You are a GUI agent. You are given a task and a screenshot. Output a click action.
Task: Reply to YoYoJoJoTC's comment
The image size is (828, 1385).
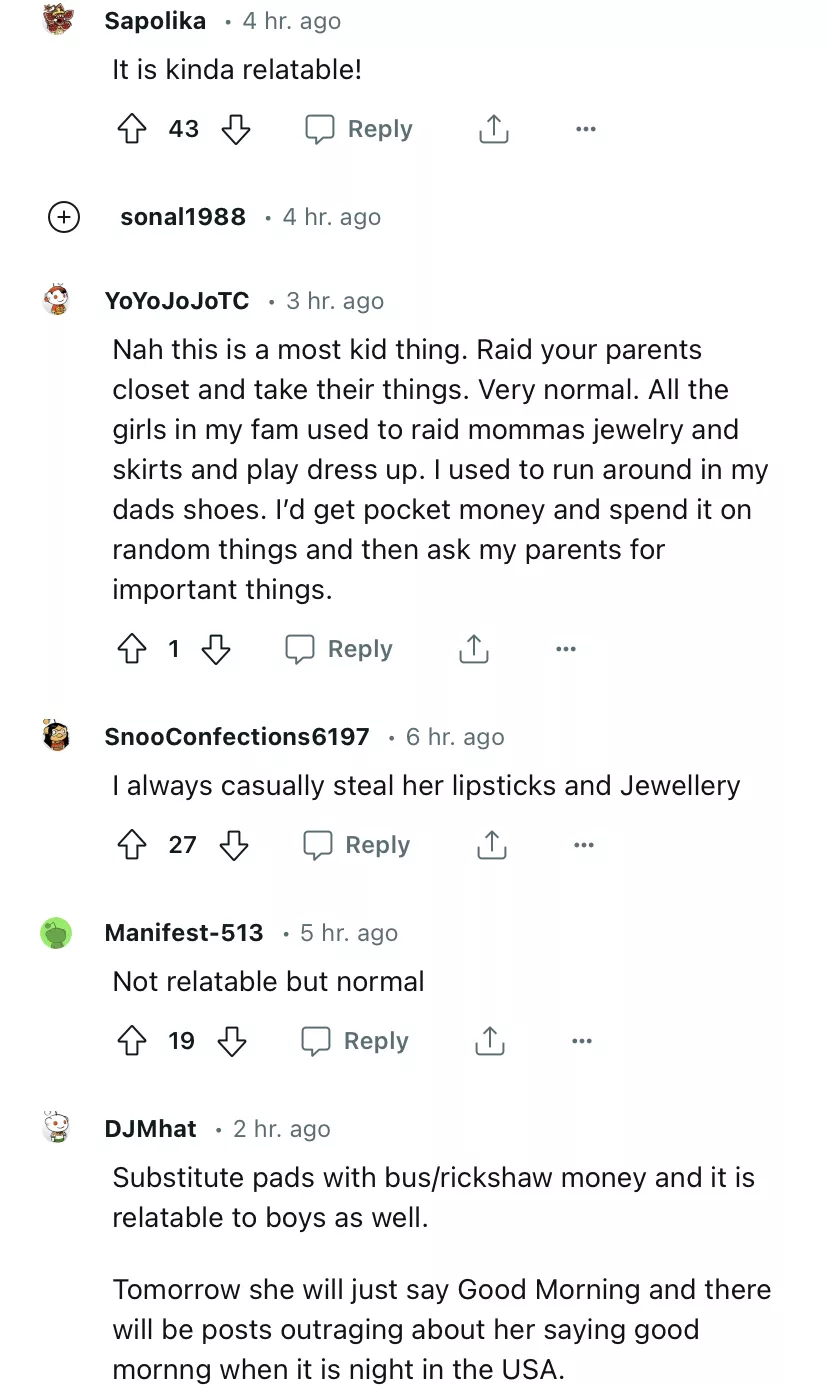click(339, 649)
